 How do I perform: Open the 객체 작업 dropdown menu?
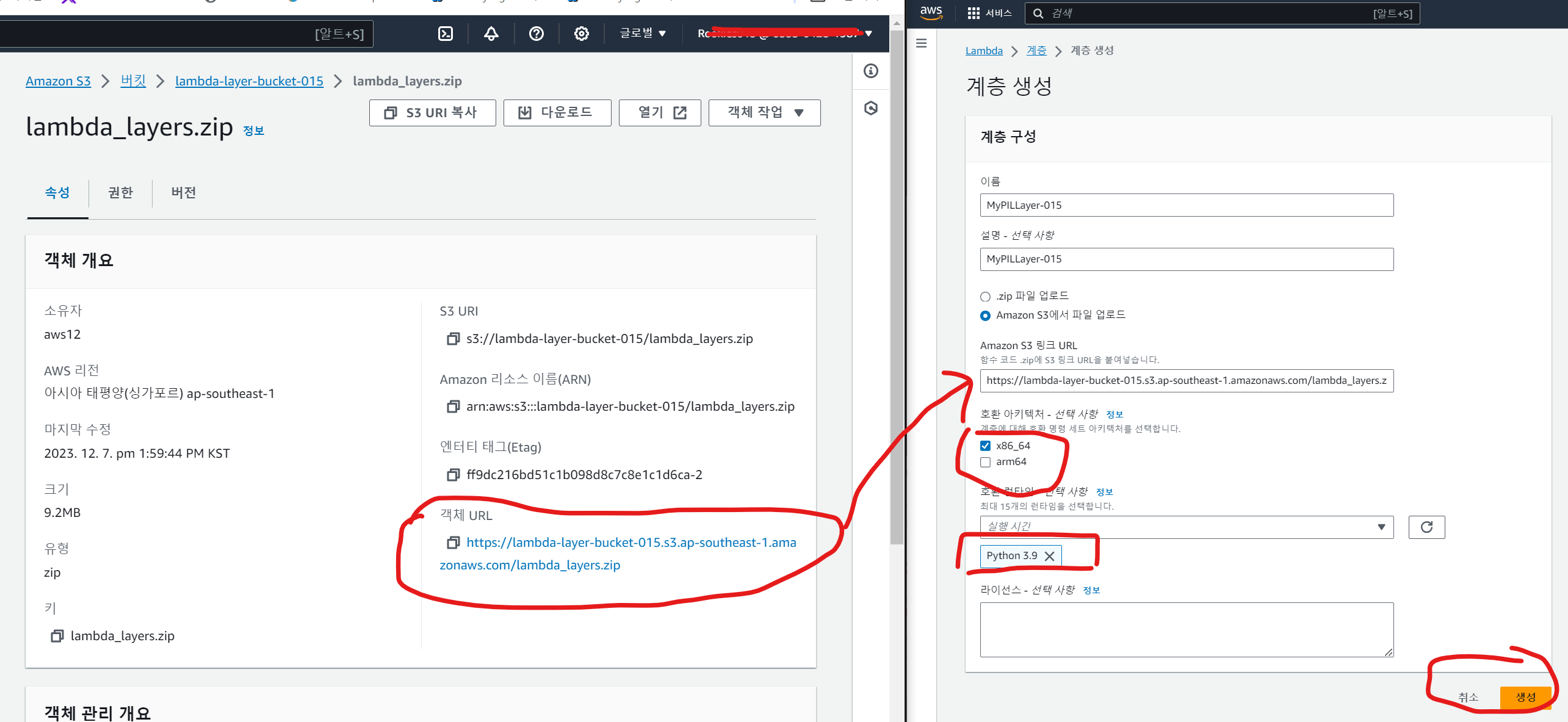tap(764, 113)
